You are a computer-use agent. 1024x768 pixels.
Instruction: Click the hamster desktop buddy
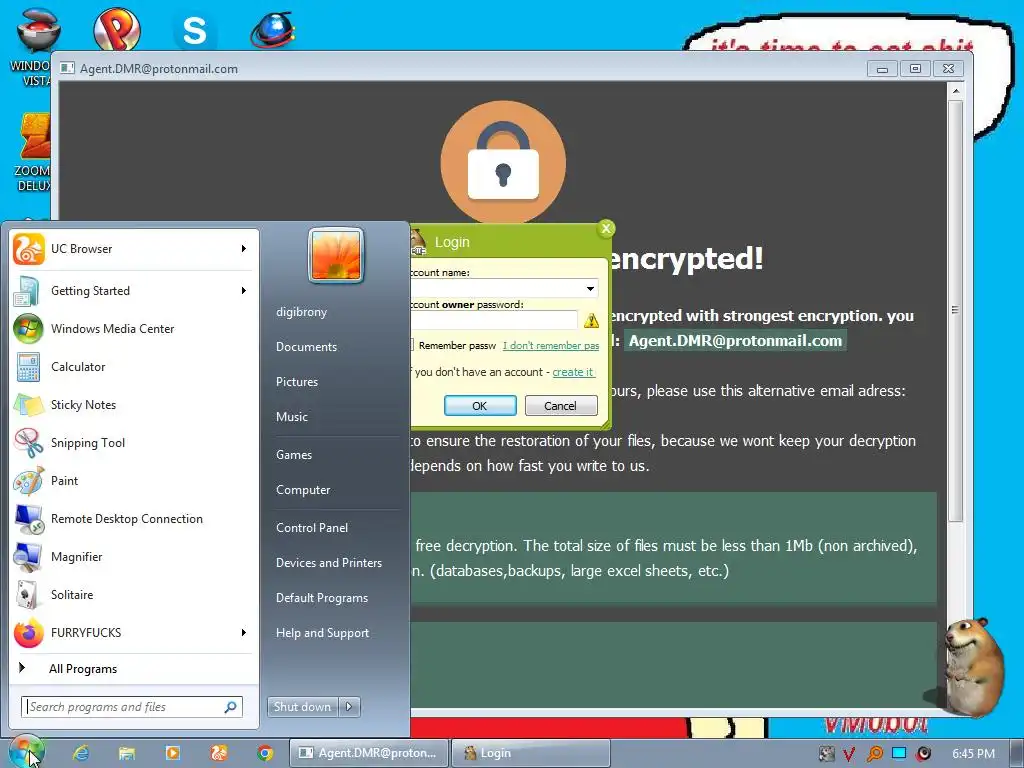974,665
